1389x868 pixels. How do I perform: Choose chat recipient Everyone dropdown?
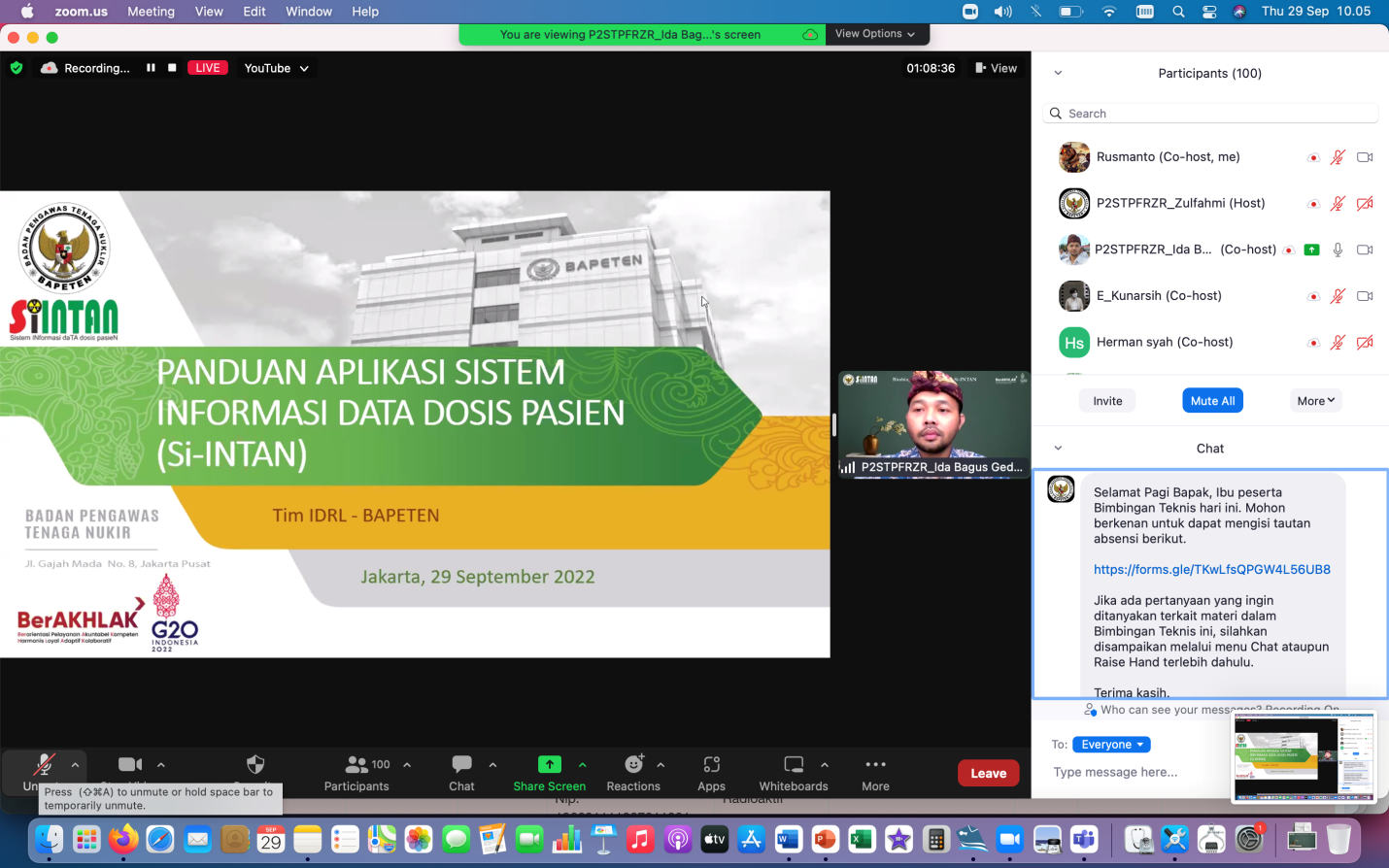[x=1111, y=745]
